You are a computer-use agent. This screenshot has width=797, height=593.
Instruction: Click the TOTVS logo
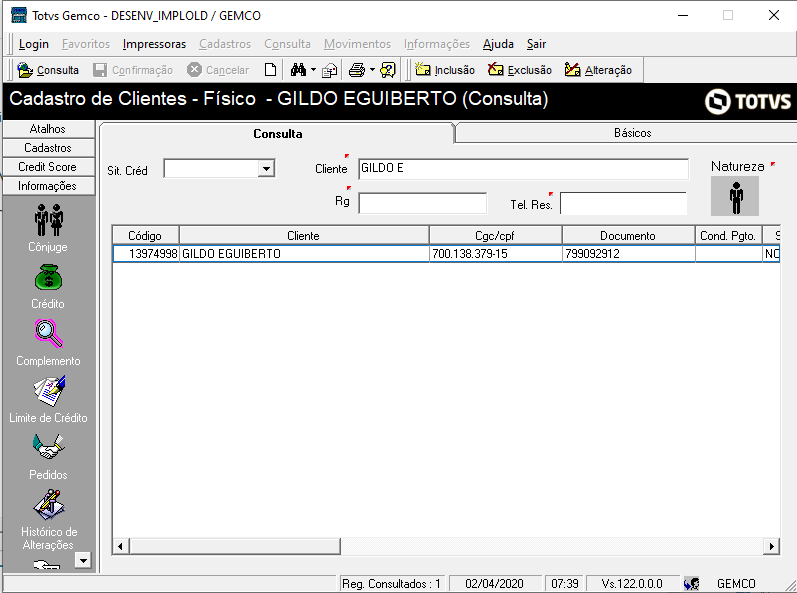[748, 101]
